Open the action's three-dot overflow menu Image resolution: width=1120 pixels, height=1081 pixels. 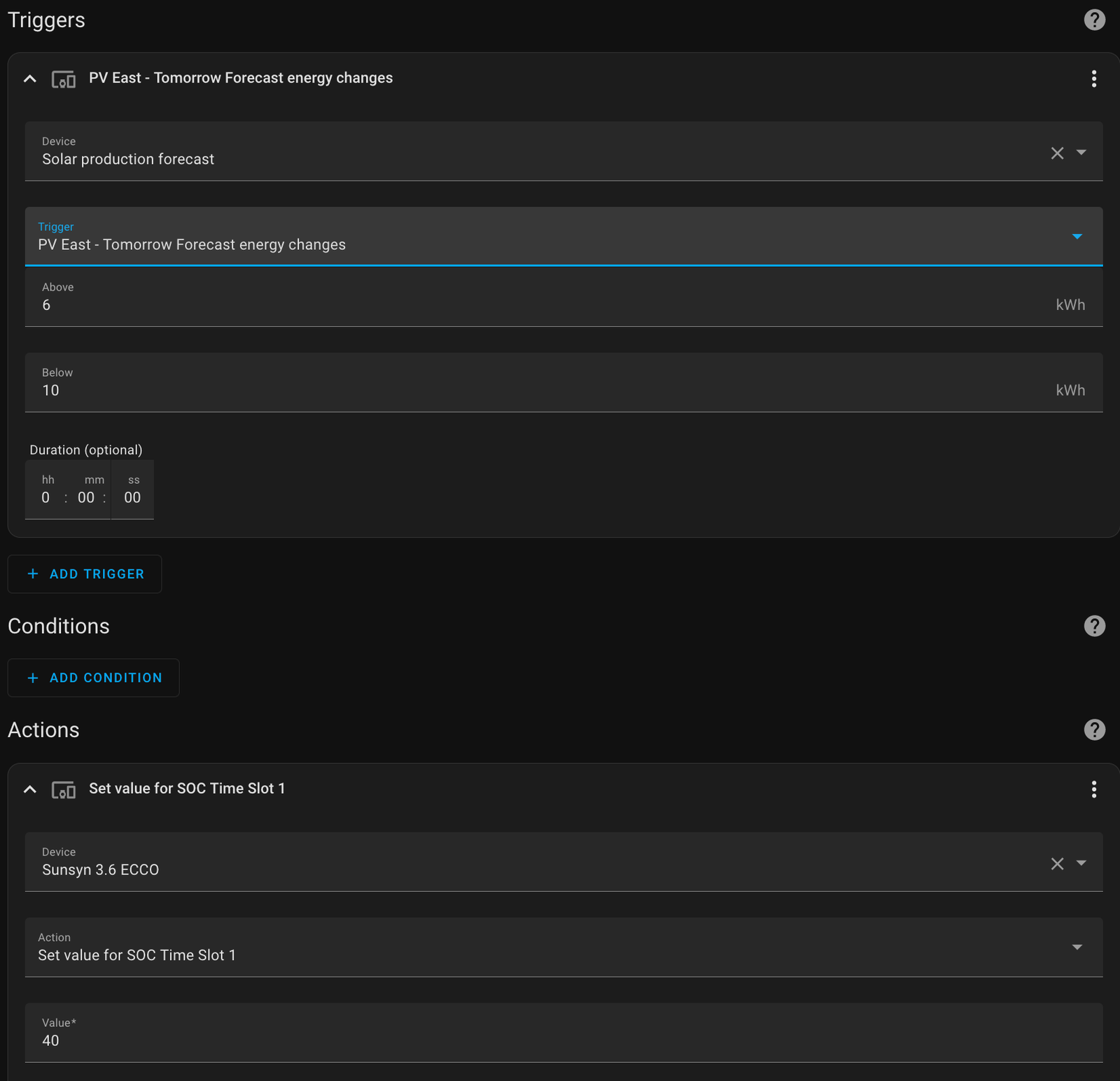click(x=1094, y=790)
